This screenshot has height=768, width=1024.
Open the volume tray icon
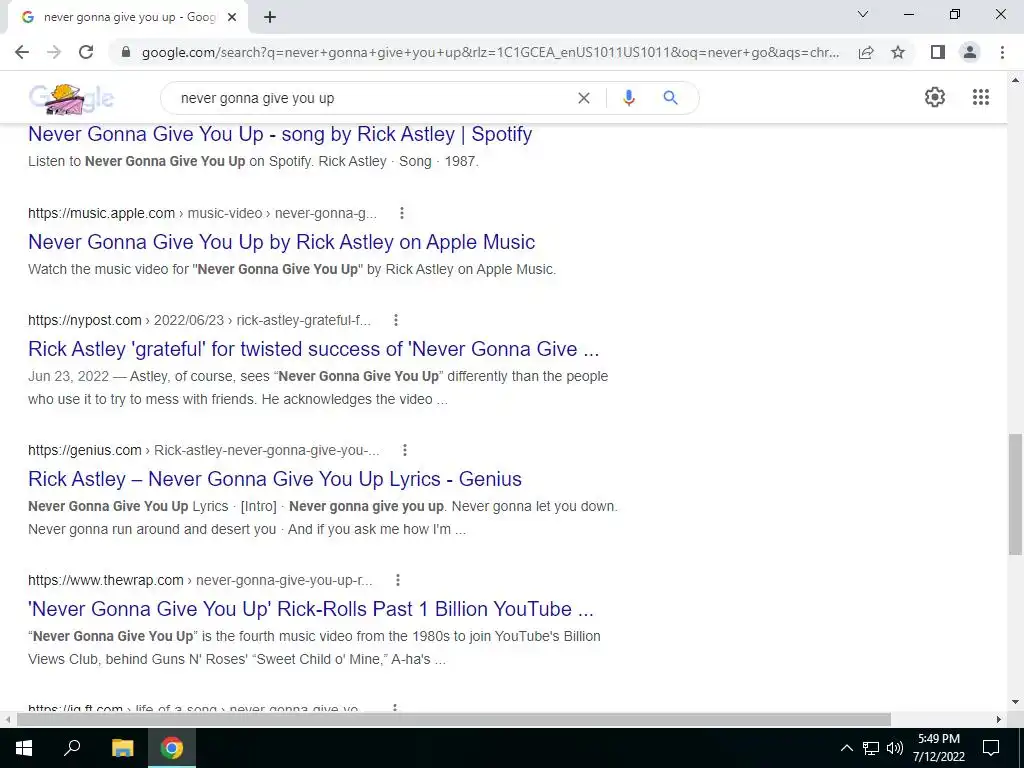895,748
